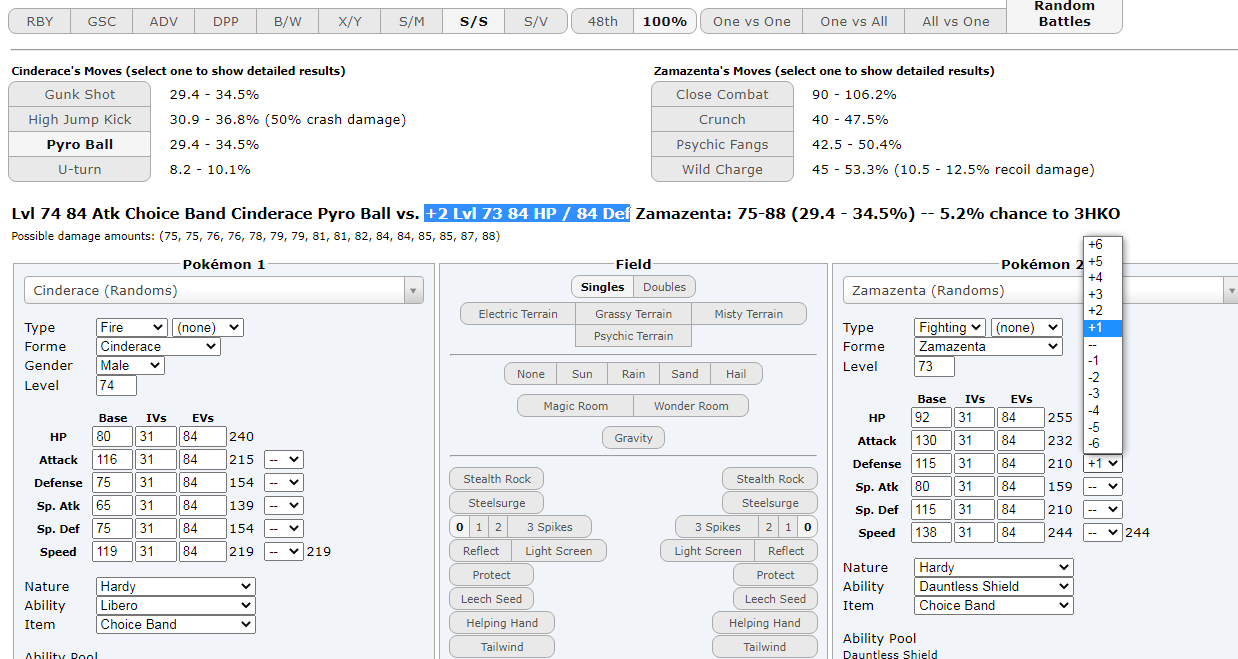Select the S/V generation tab
The height and width of the screenshot is (659, 1238).
point(535,21)
